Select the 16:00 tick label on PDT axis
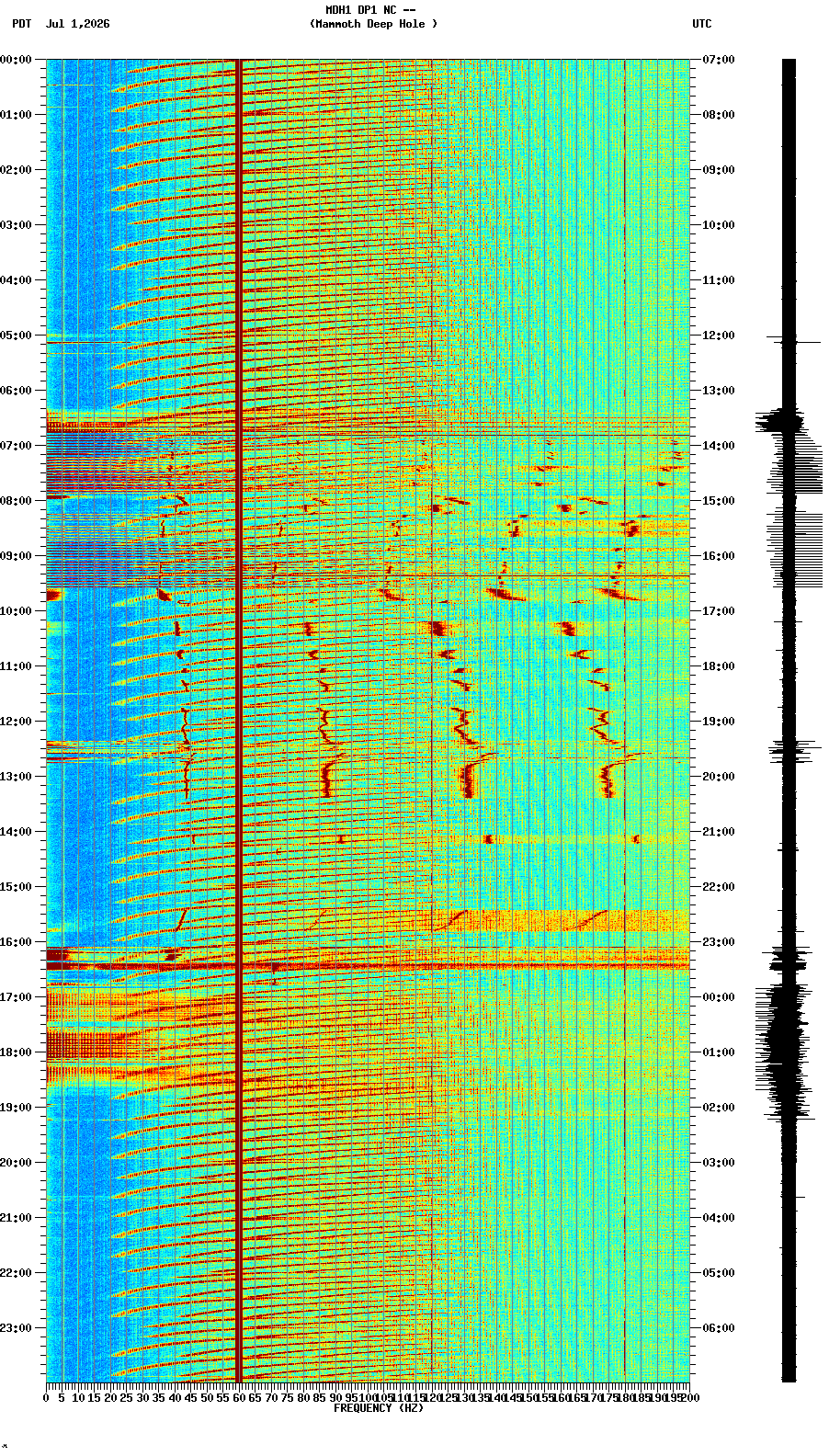The image size is (829, 1456). pyautogui.click(x=16, y=942)
